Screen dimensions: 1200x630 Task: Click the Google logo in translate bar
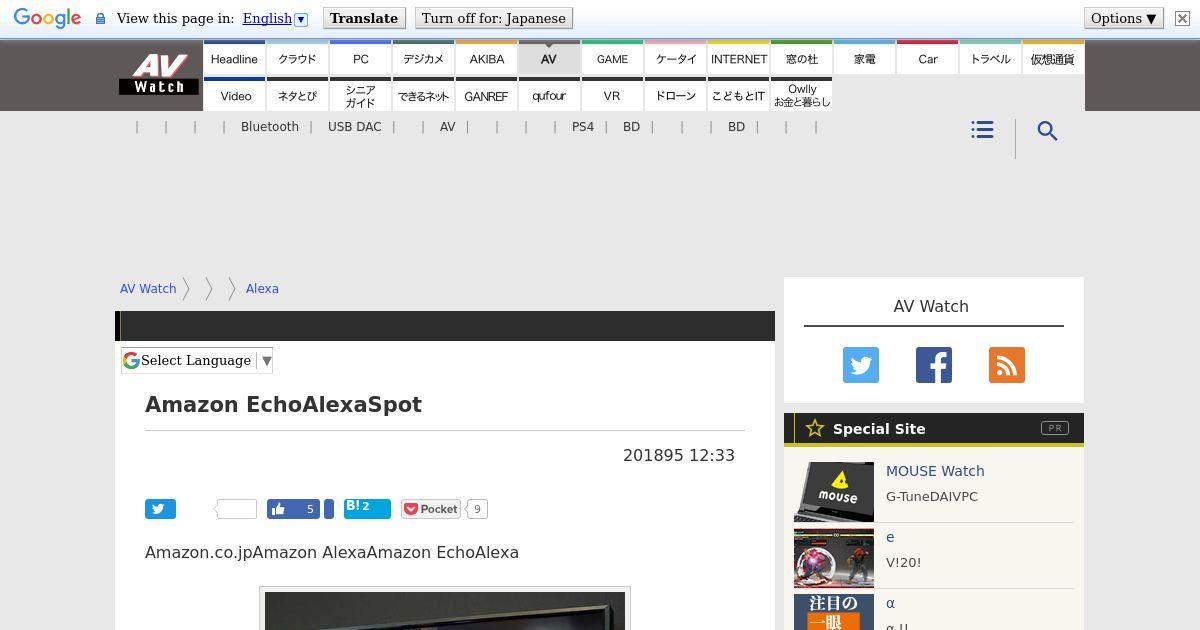(x=47, y=19)
